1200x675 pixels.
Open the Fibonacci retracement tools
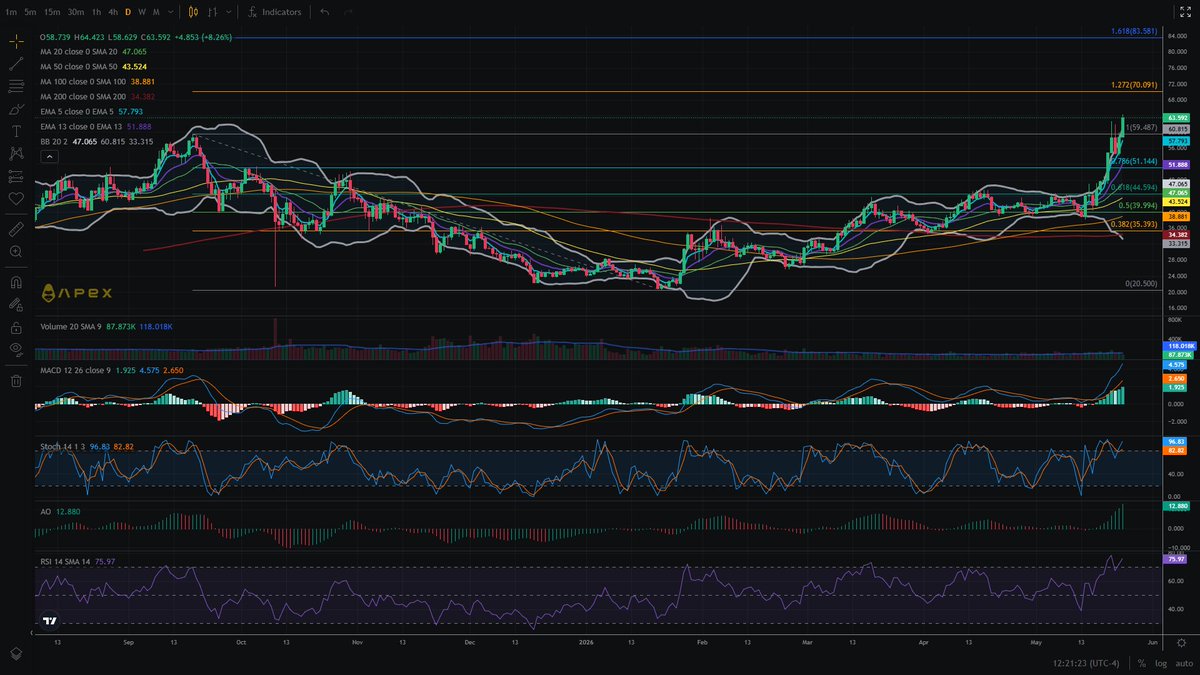point(15,86)
